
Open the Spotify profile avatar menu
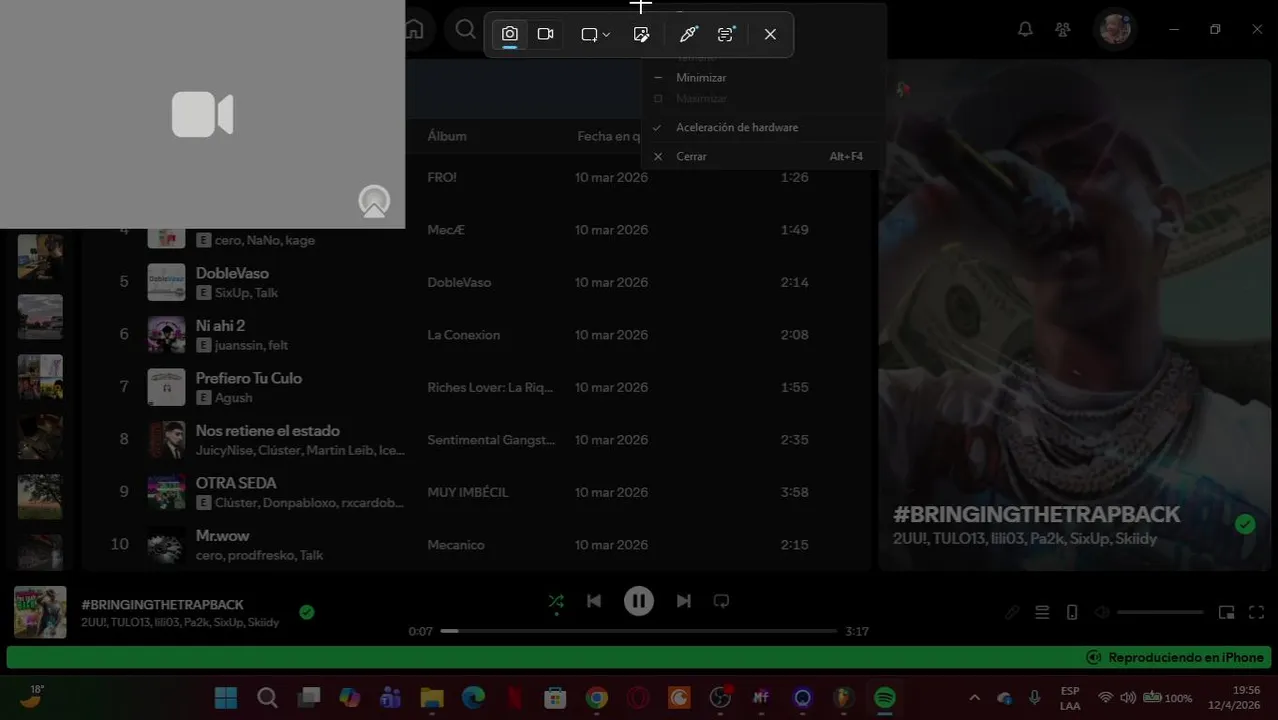tap(1114, 29)
